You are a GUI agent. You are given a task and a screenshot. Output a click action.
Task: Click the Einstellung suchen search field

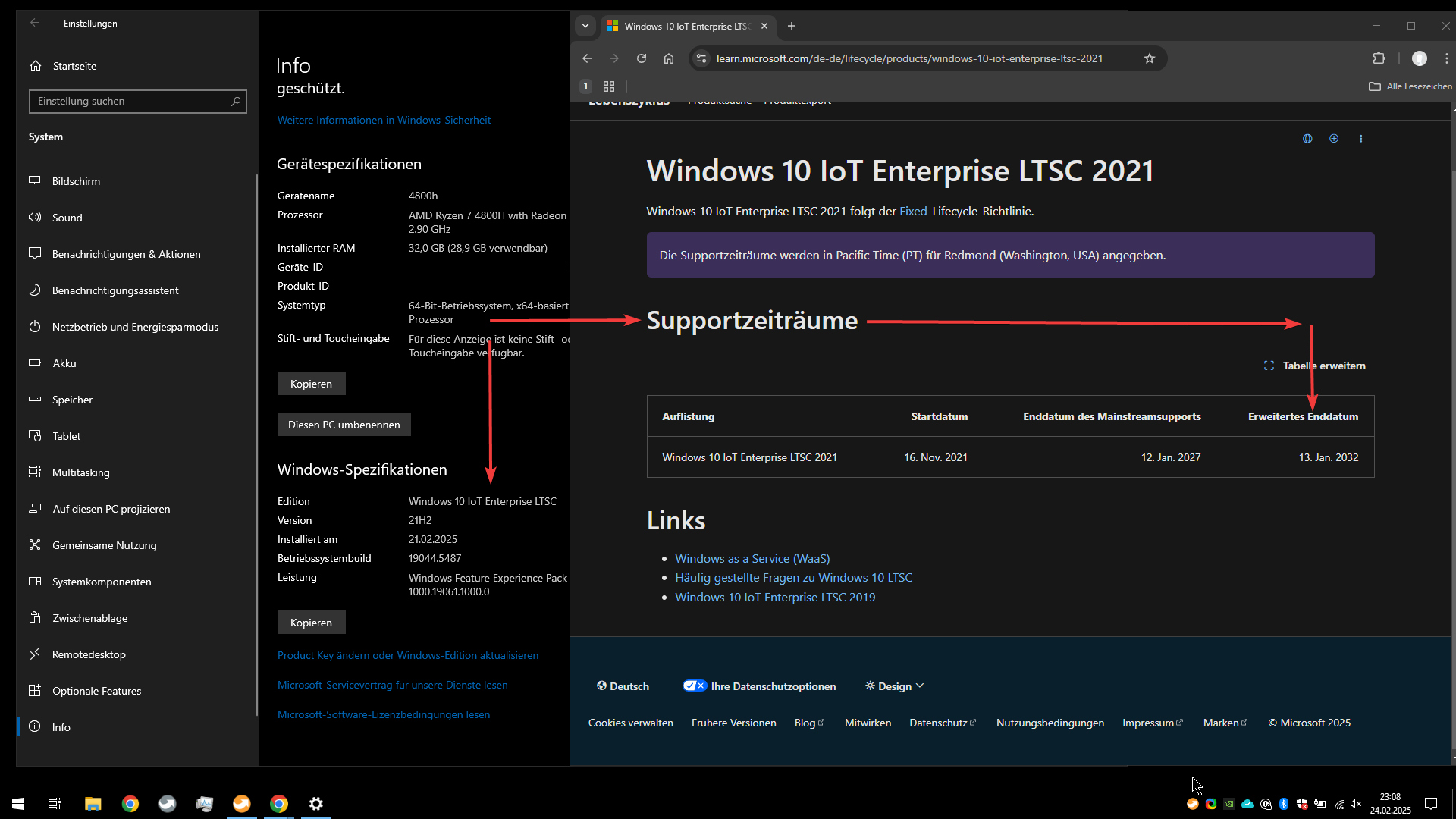(x=129, y=101)
